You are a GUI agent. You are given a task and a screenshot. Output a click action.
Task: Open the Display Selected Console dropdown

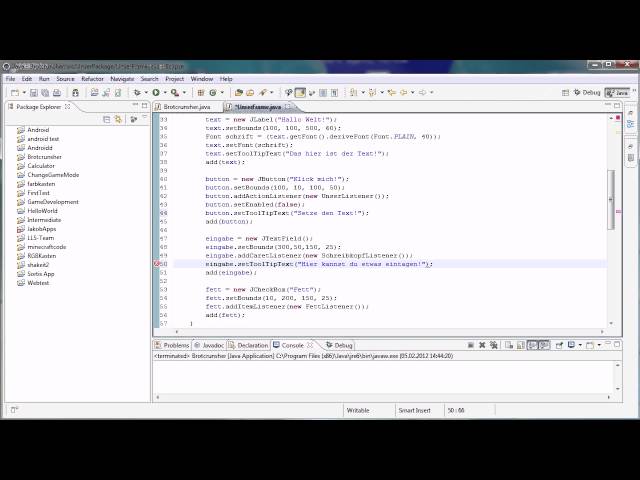point(580,345)
